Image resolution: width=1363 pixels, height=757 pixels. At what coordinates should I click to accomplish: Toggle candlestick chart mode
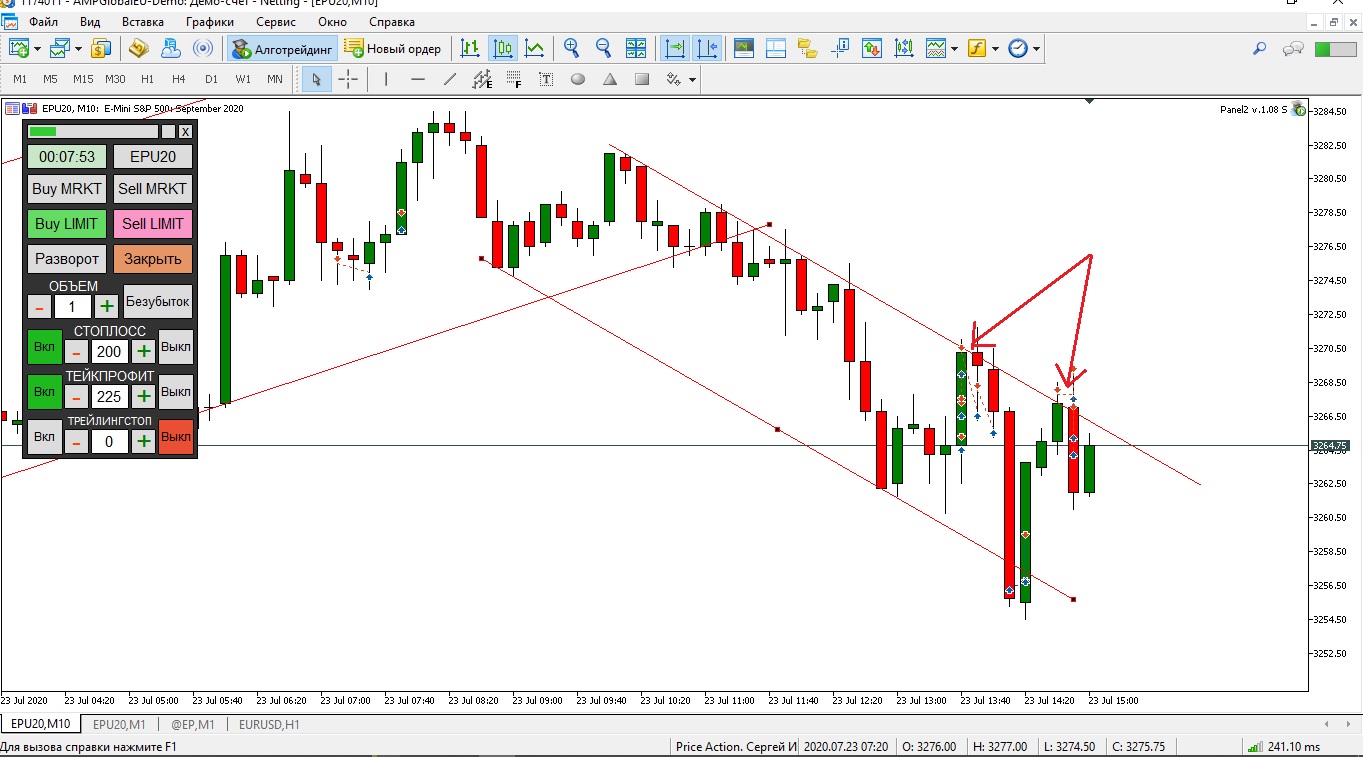[x=502, y=48]
